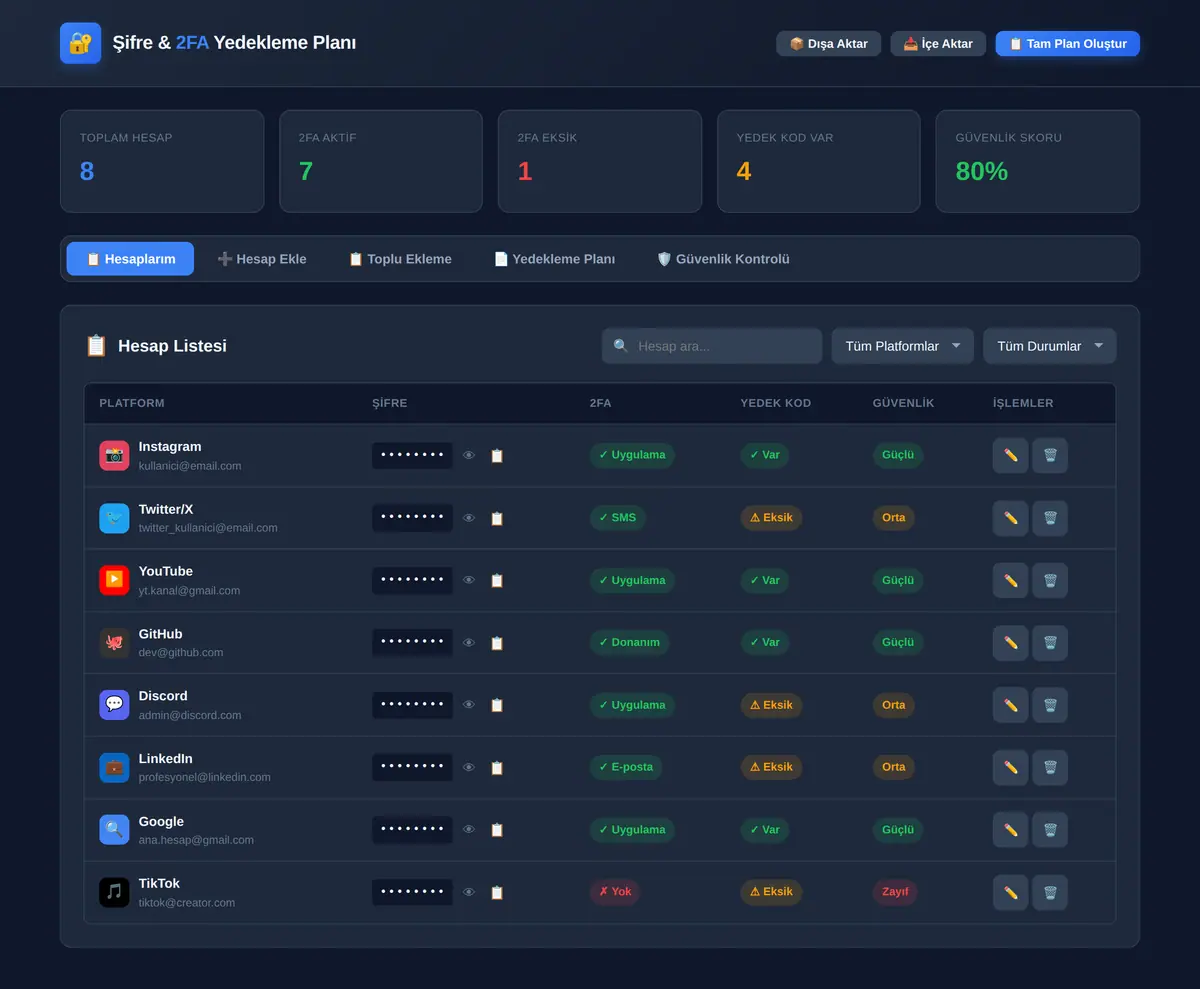Delete the TikTok account row
Image resolution: width=1200 pixels, height=989 pixels.
[1050, 892]
